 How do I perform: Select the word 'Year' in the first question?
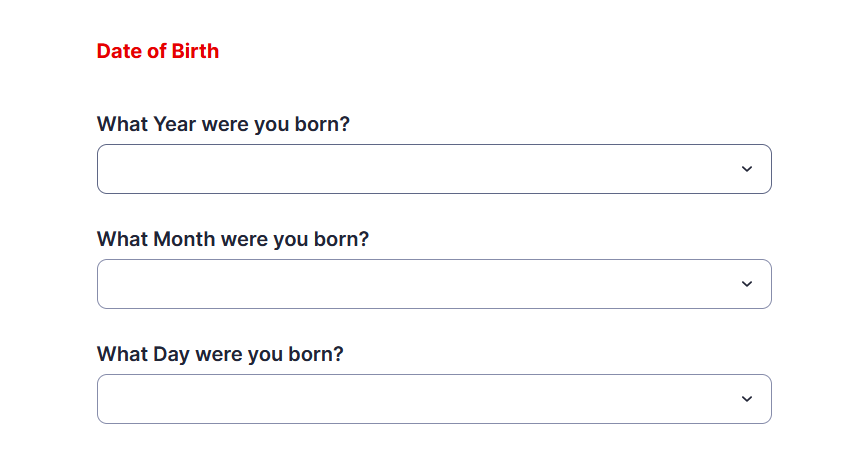174,124
